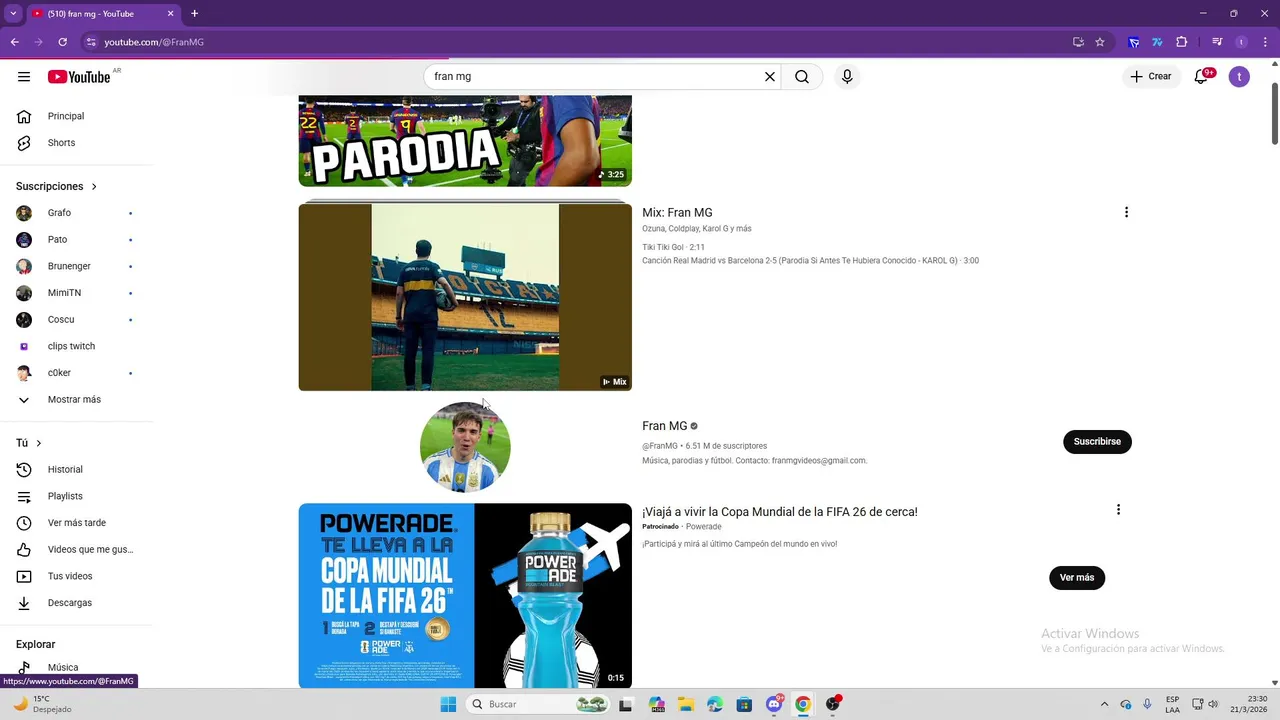Open the Windows Start menu
Screen dimensions: 1280x720
click(x=448, y=704)
